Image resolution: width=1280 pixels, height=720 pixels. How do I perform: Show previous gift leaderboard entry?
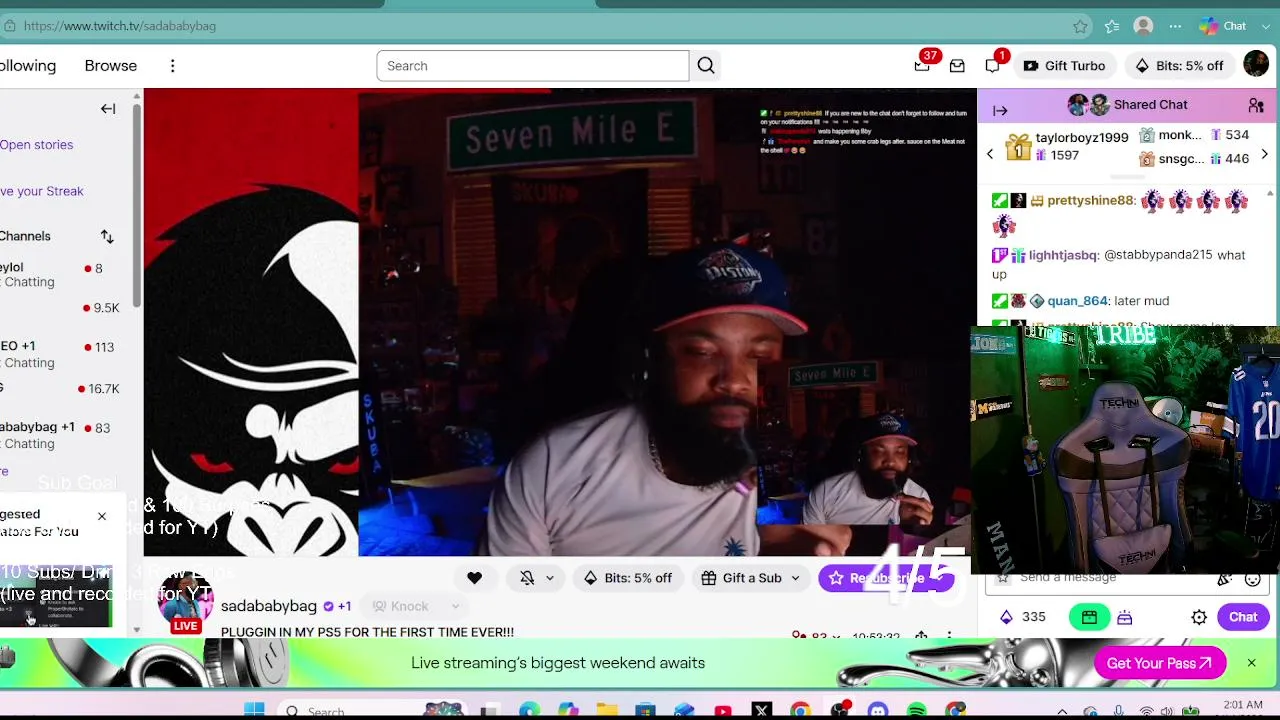pos(990,154)
